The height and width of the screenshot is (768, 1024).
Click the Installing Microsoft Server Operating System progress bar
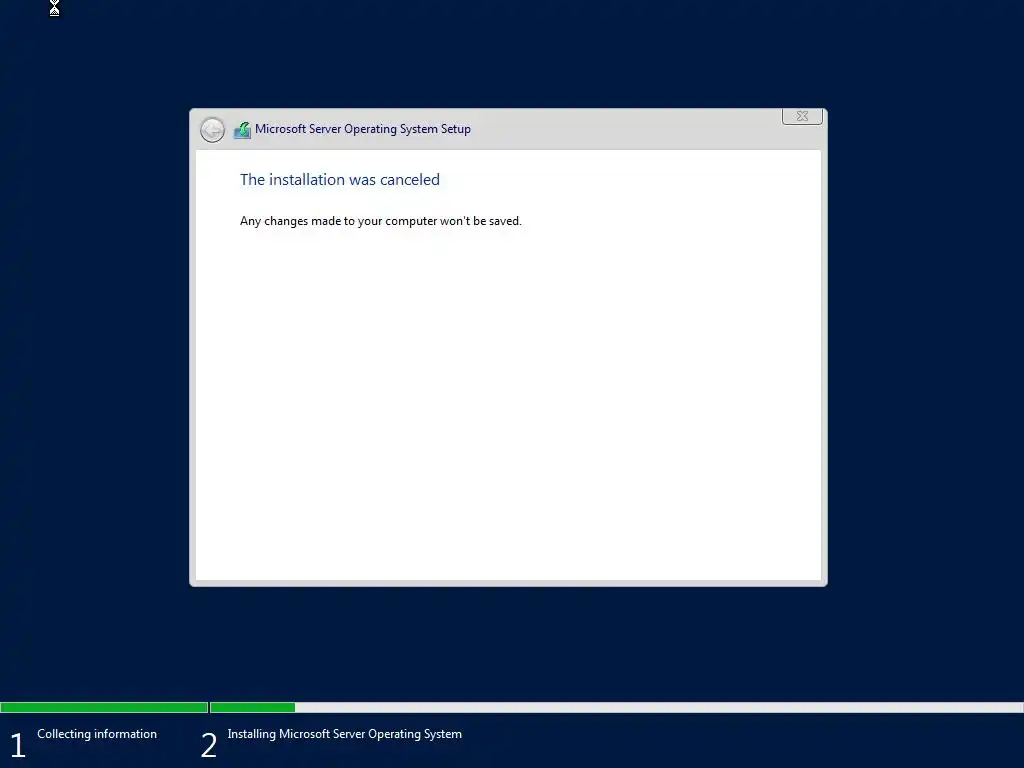coord(616,707)
